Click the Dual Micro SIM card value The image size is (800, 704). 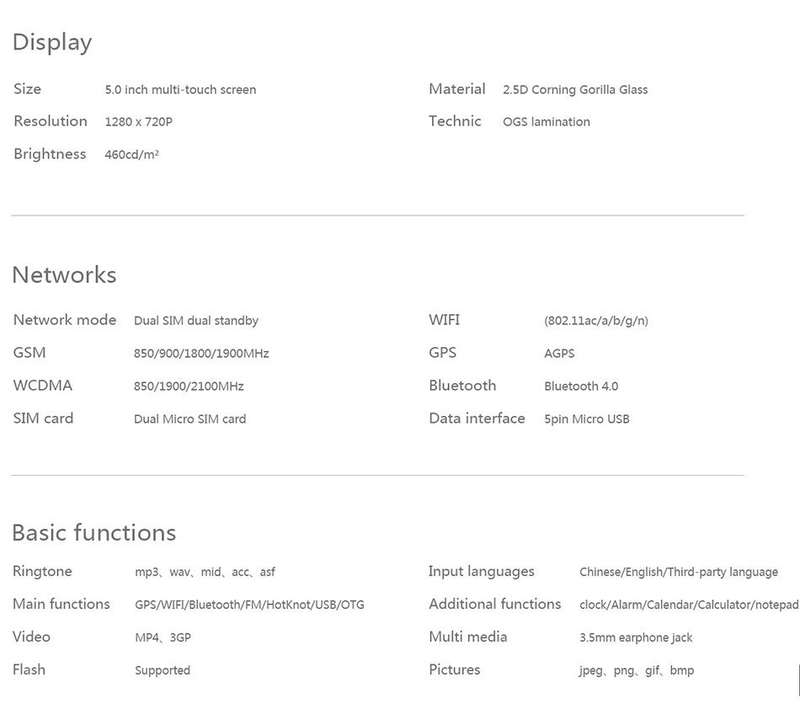[x=190, y=419]
